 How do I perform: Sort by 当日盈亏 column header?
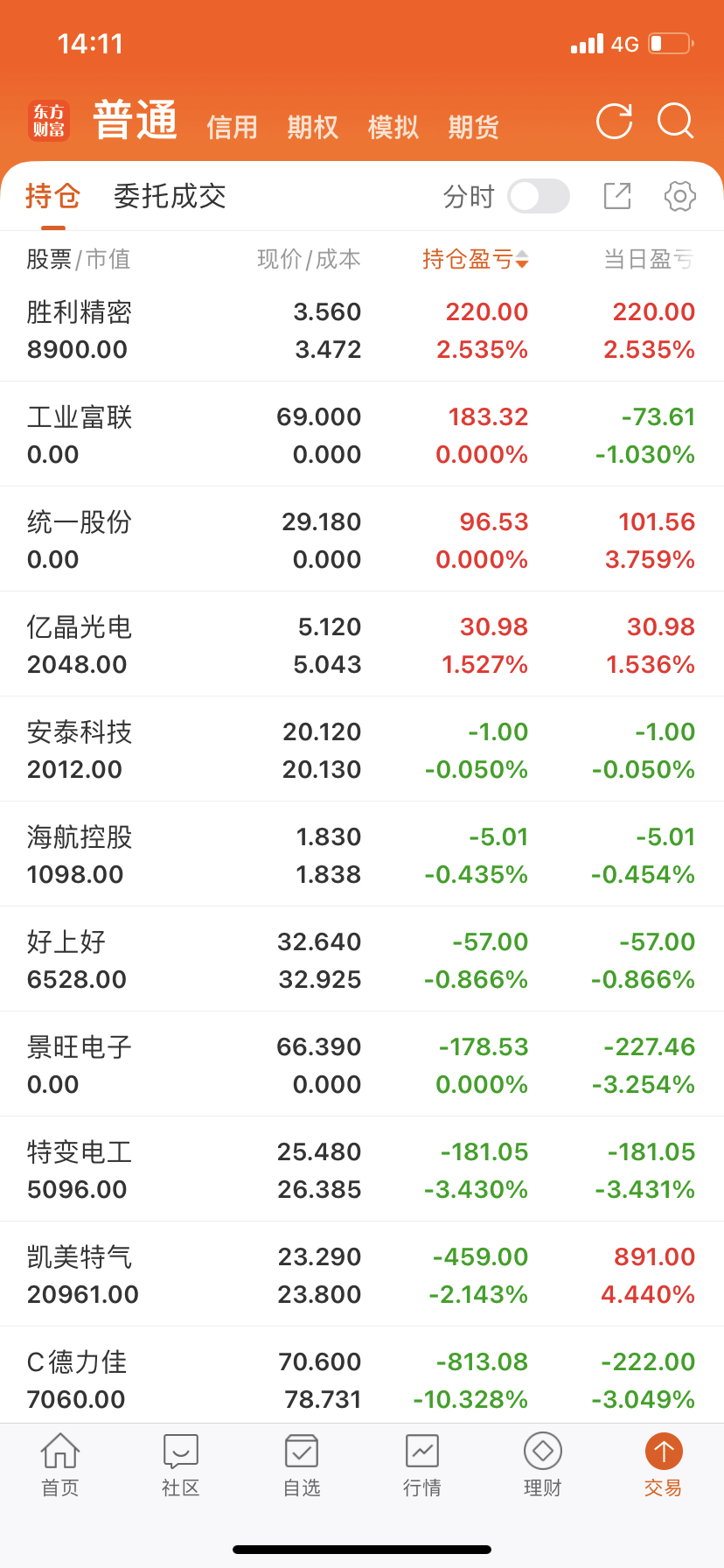(x=648, y=259)
